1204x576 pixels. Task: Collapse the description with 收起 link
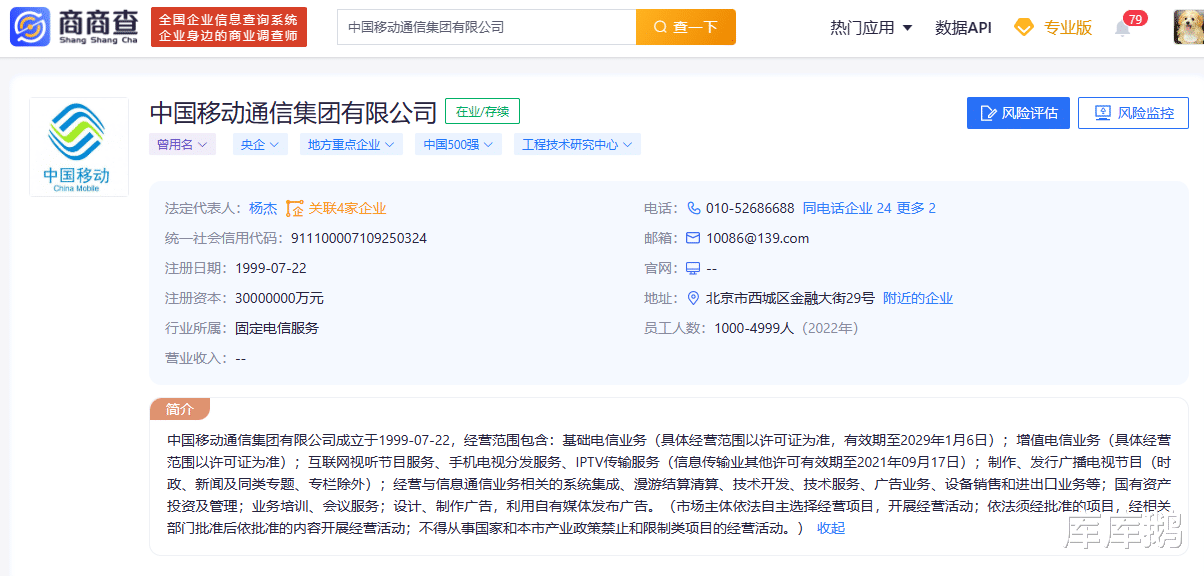coord(831,528)
